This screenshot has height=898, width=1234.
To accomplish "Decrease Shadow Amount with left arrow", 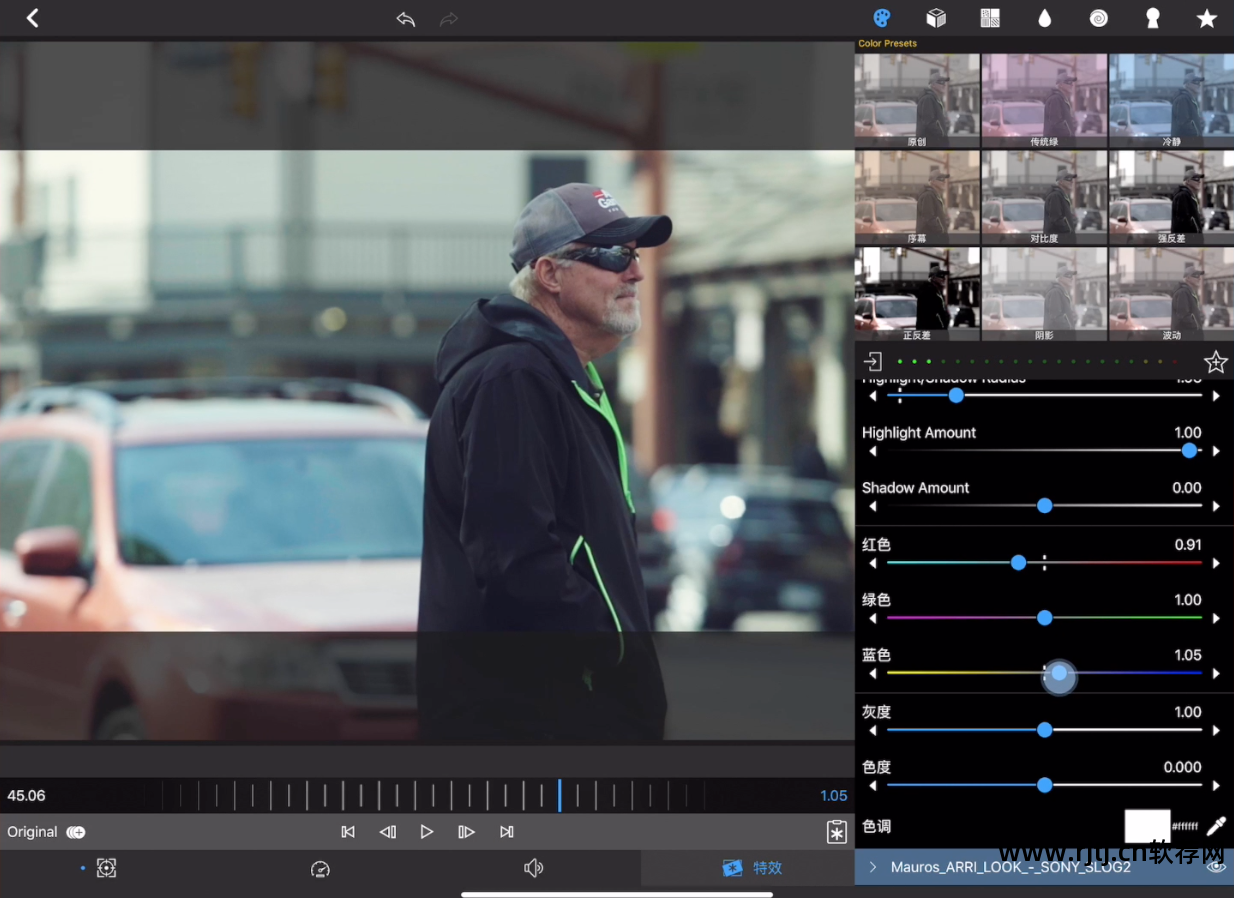I will click(873, 507).
